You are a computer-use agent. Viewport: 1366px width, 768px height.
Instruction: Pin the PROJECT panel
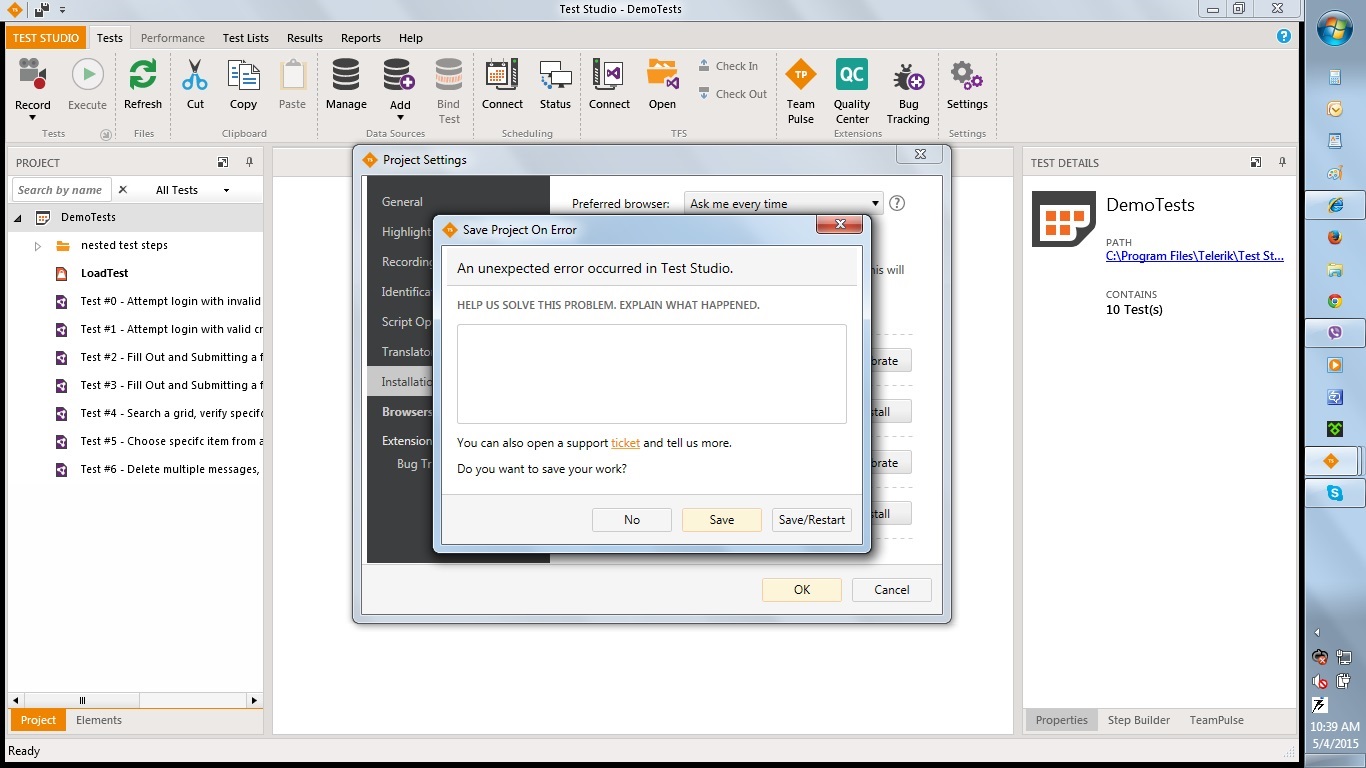249,162
